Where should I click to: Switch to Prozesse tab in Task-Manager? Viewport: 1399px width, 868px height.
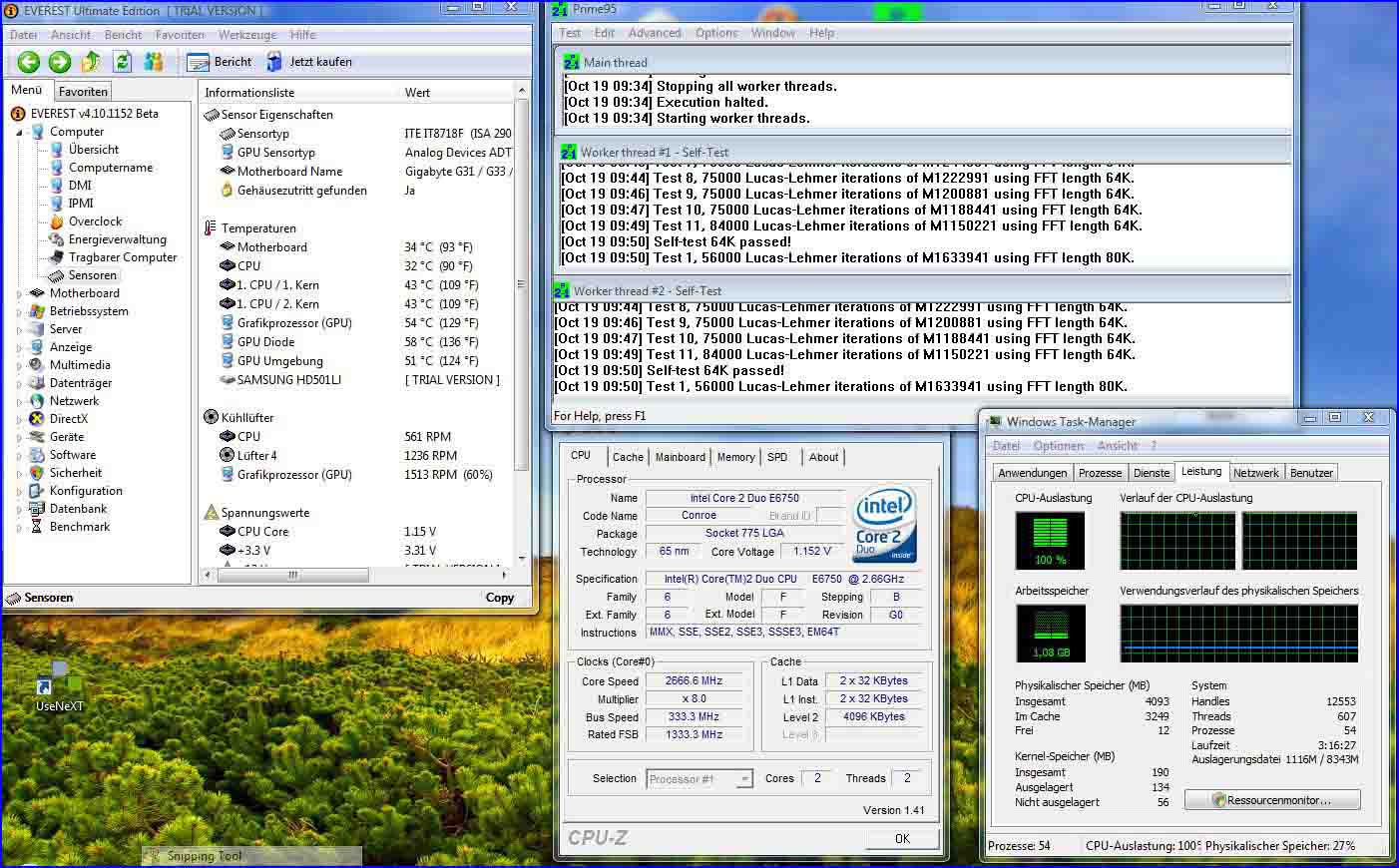pos(1100,473)
